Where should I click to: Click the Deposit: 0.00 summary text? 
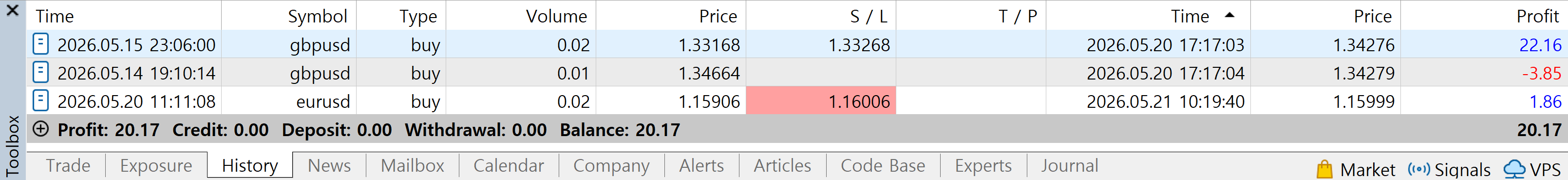pyautogui.click(x=337, y=129)
